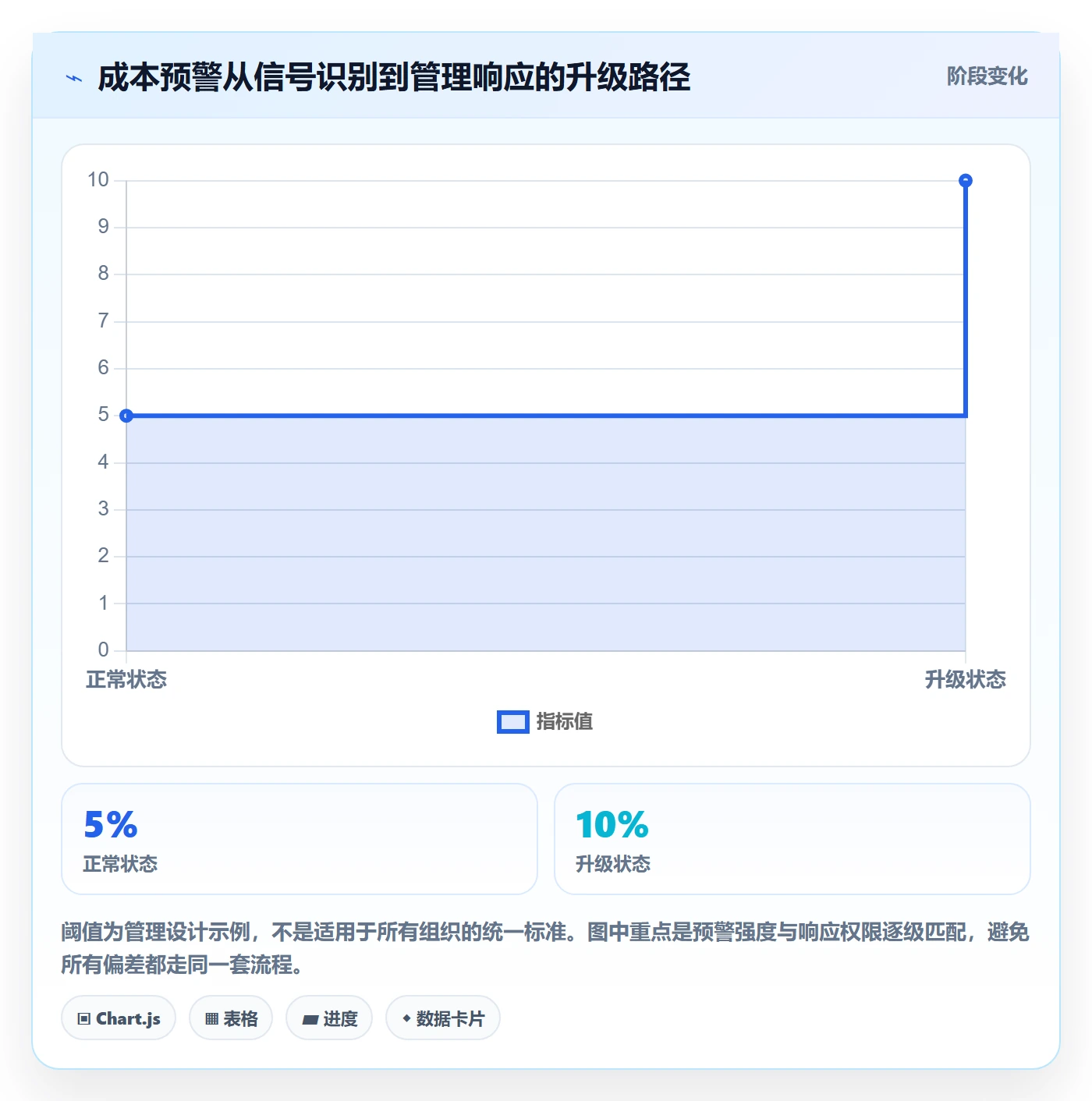Click the 阶段变化 label in header

click(x=987, y=76)
